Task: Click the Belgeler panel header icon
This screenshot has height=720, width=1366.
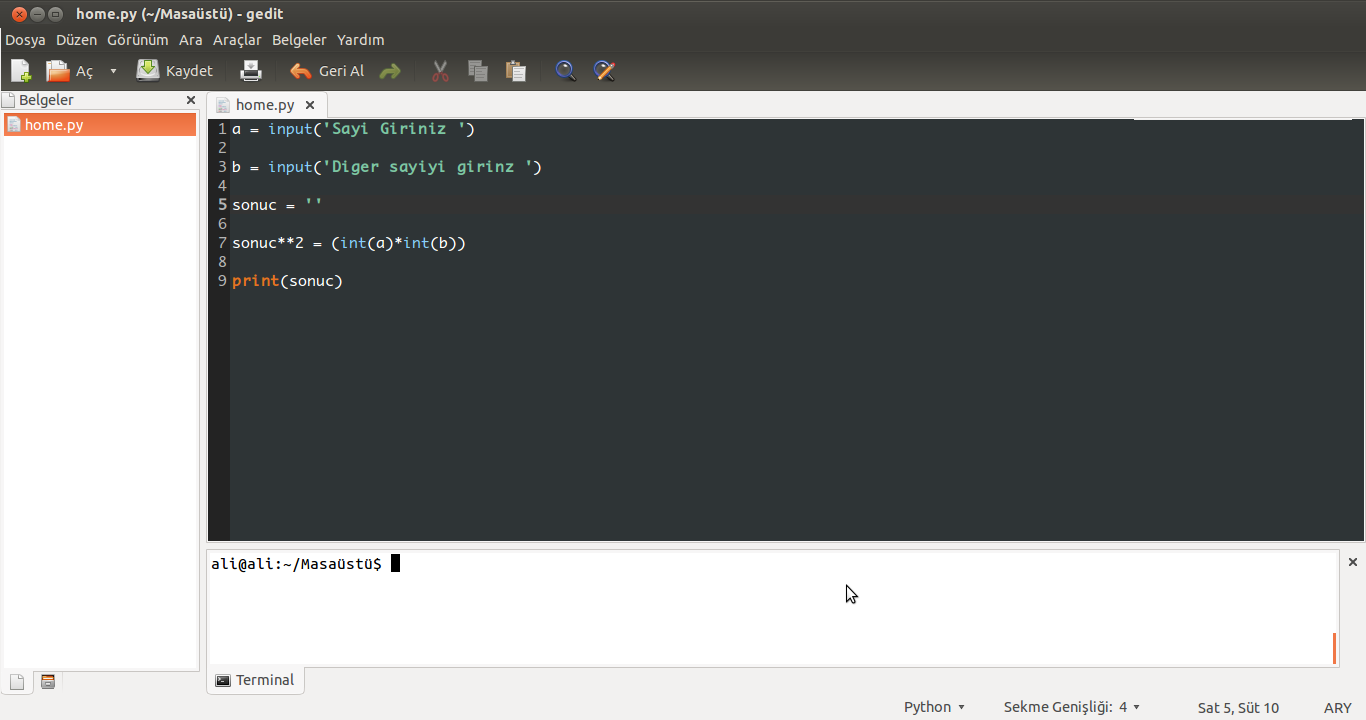Action: tap(9, 100)
